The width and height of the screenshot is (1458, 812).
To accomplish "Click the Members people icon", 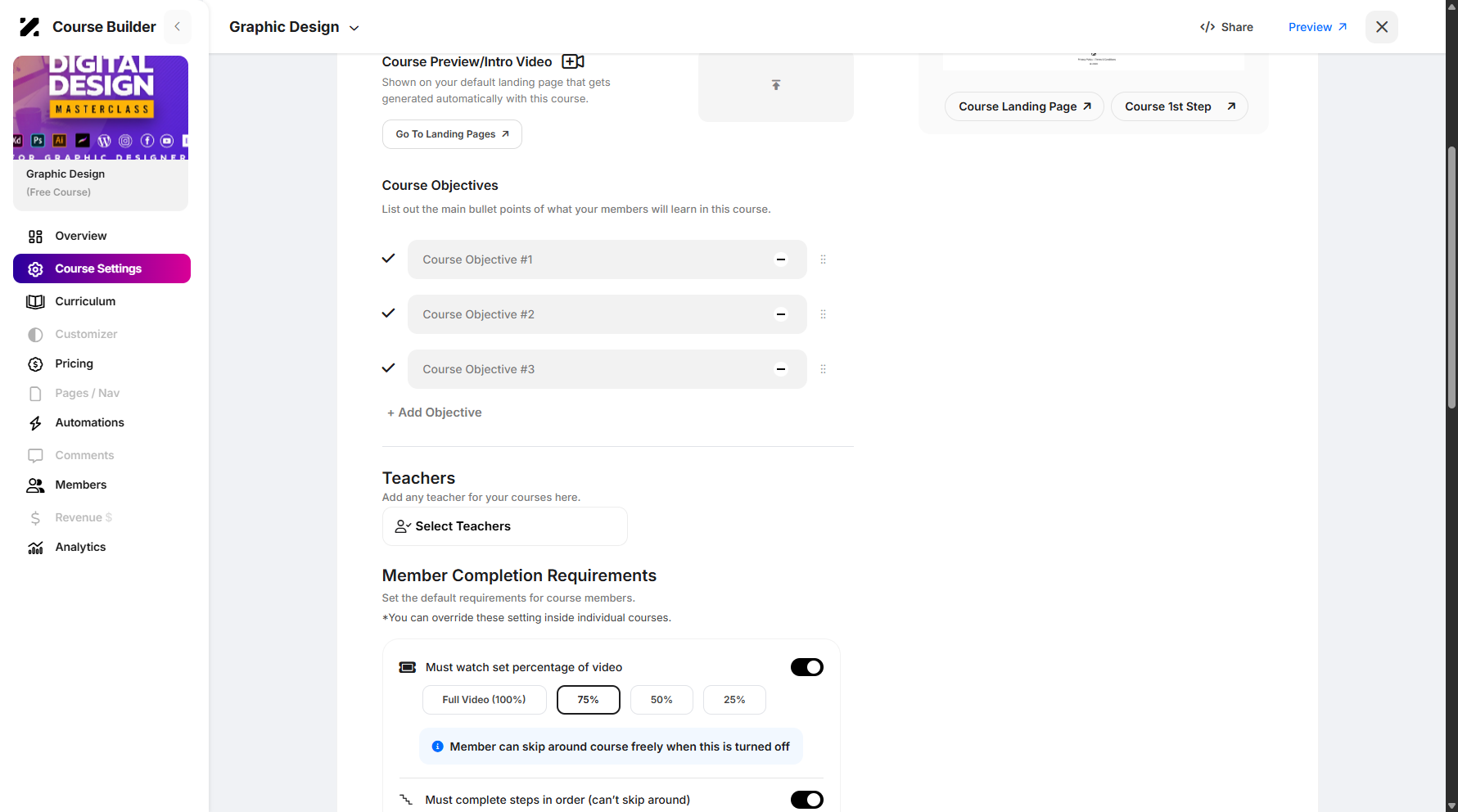I will click(x=35, y=485).
